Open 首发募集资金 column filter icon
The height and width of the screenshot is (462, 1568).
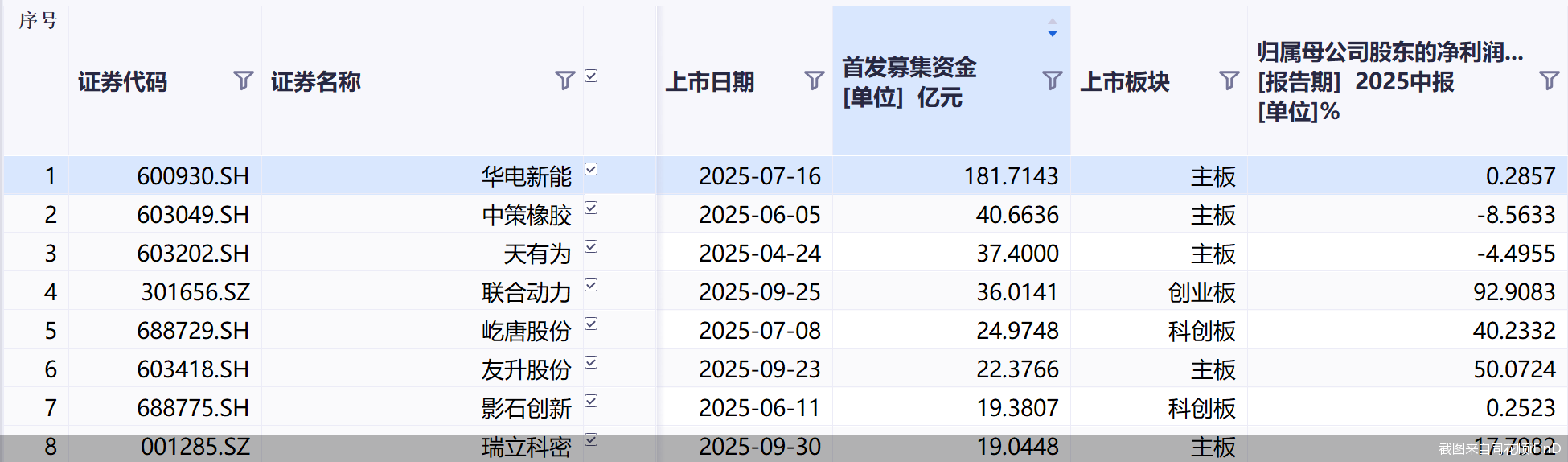(x=1052, y=80)
